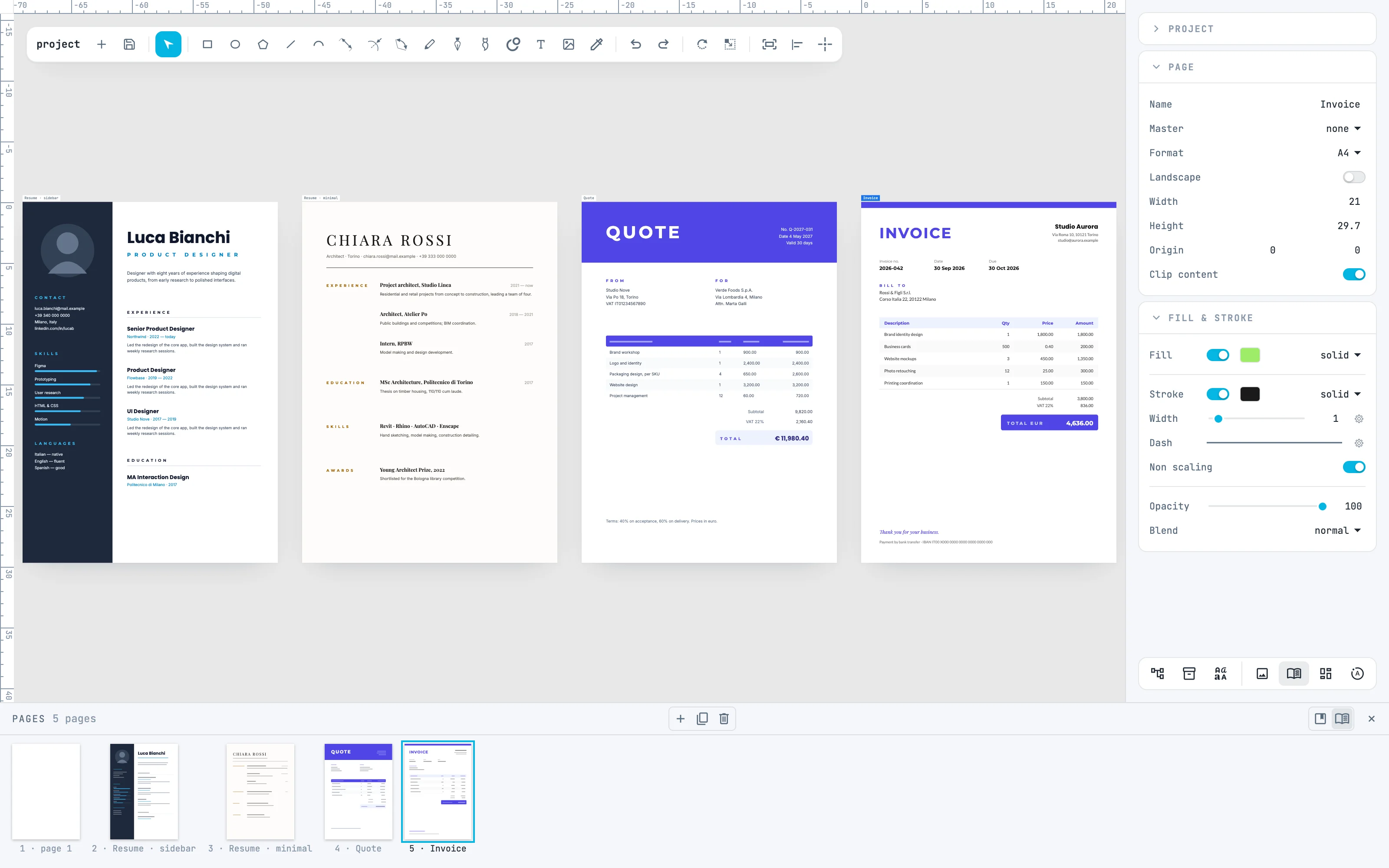The width and height of the screenshot is (1389, 868).
Task: Open the Master dropdown
Action: 1343,128
